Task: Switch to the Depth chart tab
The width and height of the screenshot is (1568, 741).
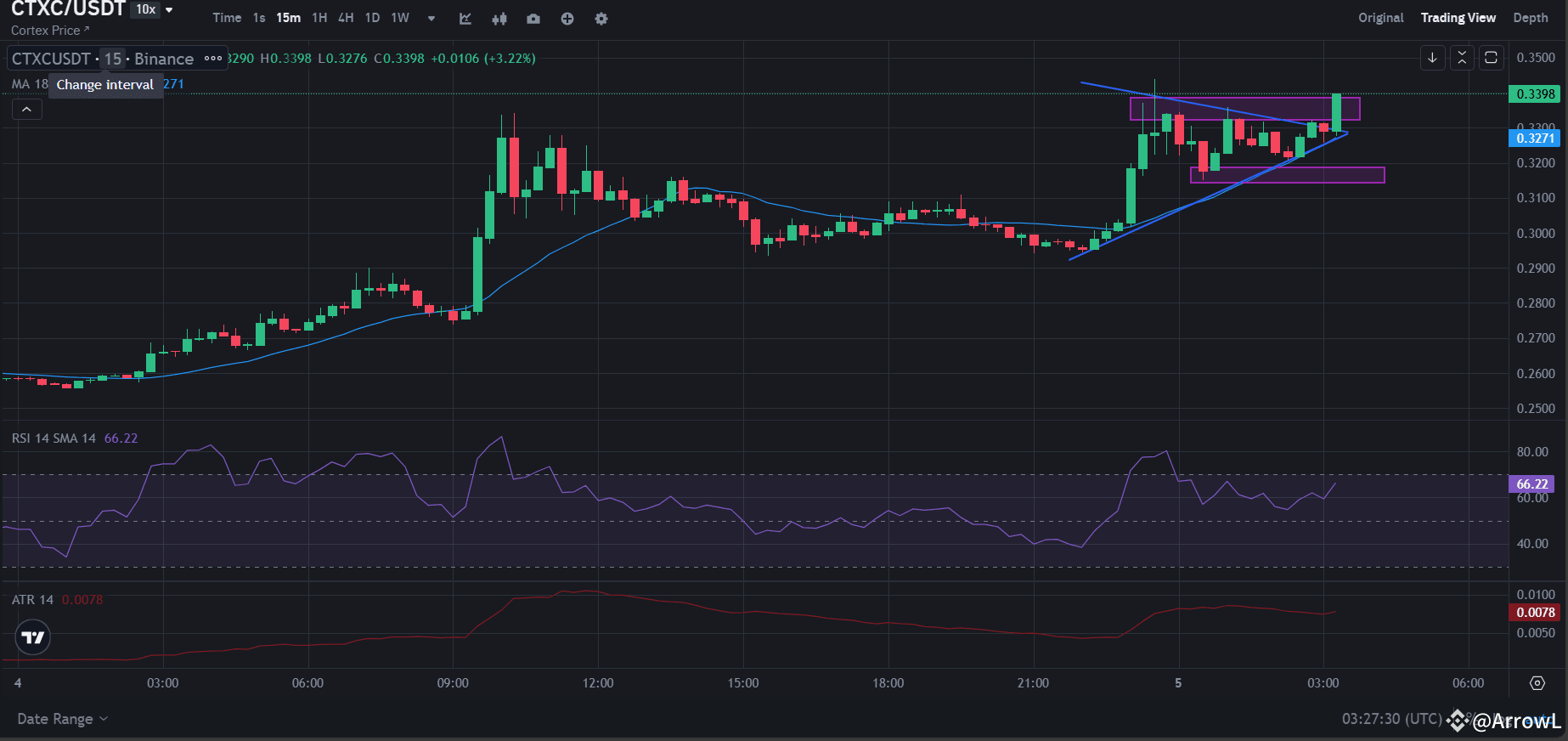Action: tap(1531, 18)
